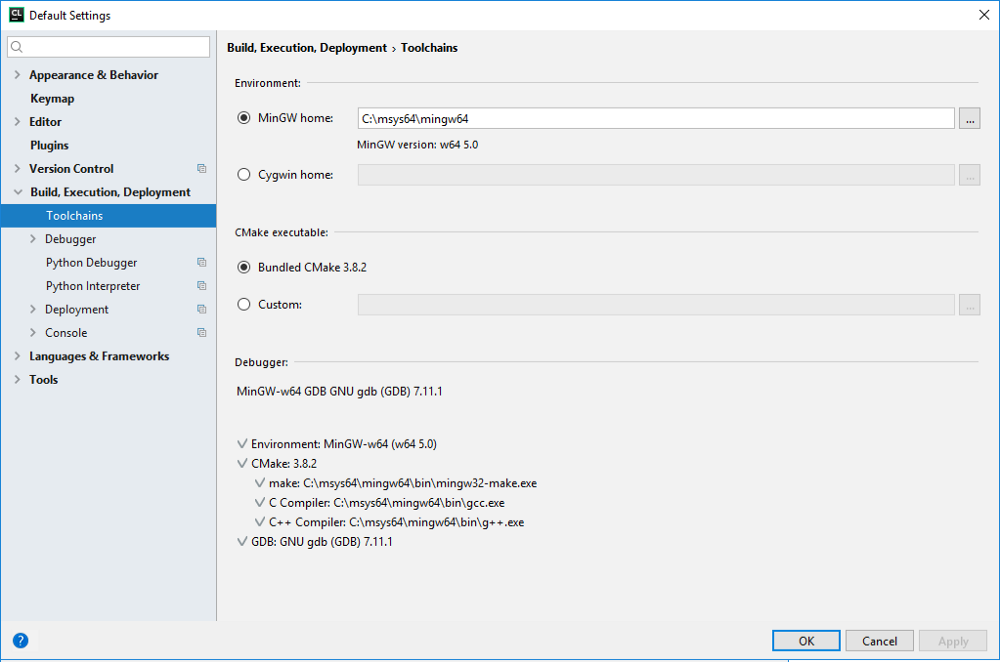Screen dimensions: 1000x662
Task: Click the project-level icon beside Console
Action: click(x=201, y=333)
